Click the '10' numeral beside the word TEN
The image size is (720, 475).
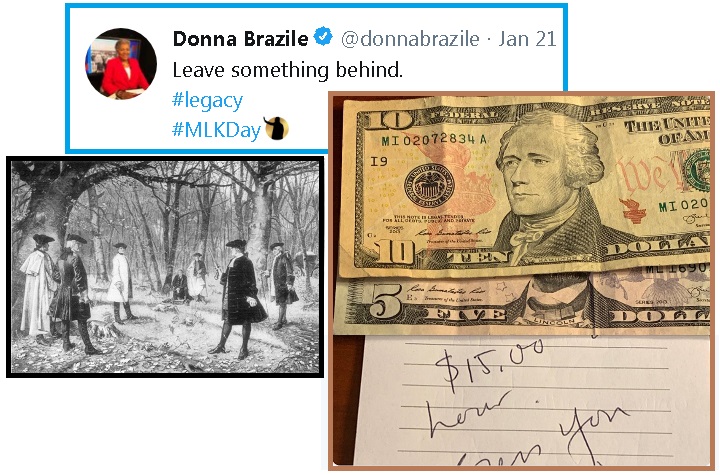[394, 252]
